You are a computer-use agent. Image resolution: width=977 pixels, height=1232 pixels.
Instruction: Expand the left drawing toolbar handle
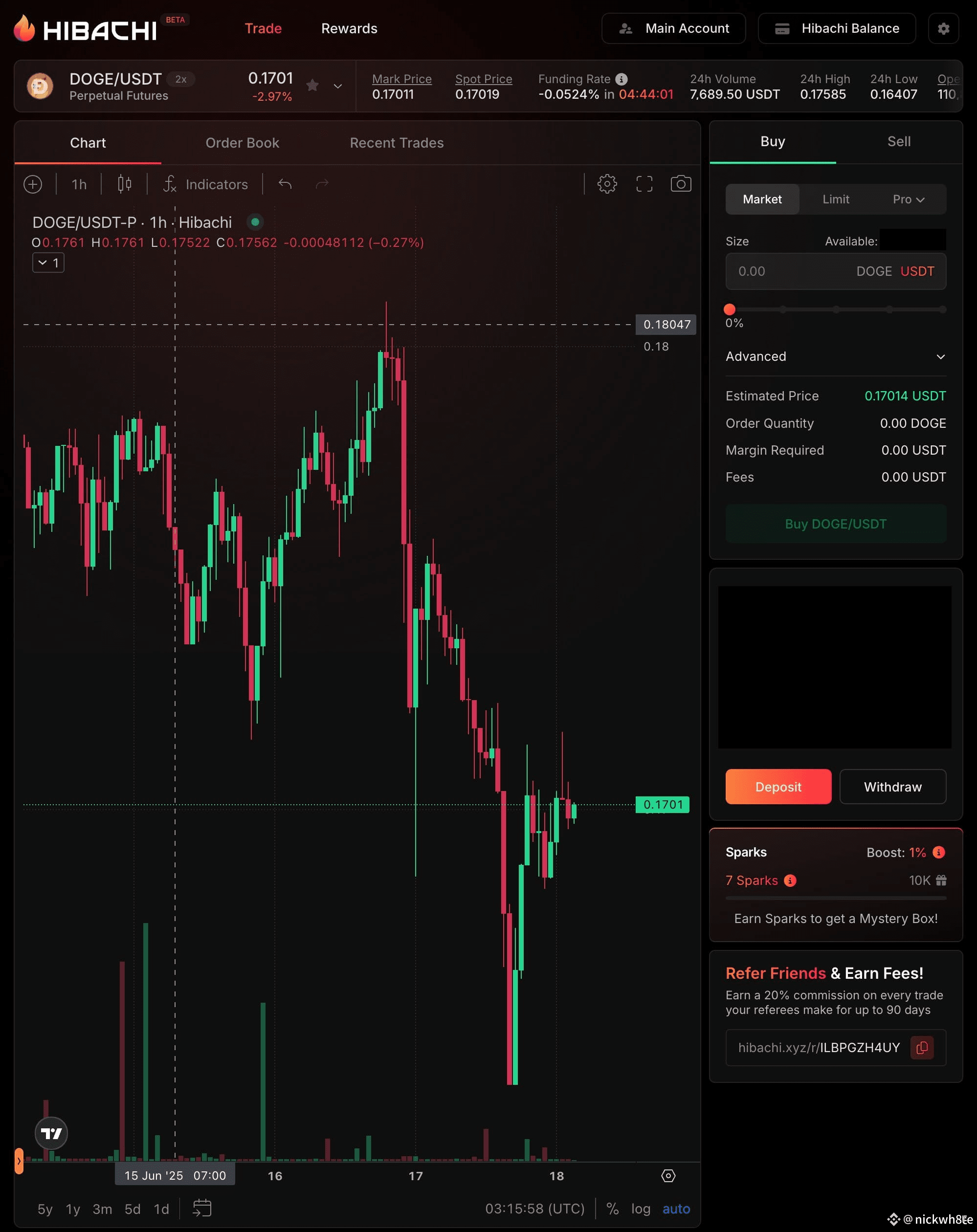[19, 1161]
